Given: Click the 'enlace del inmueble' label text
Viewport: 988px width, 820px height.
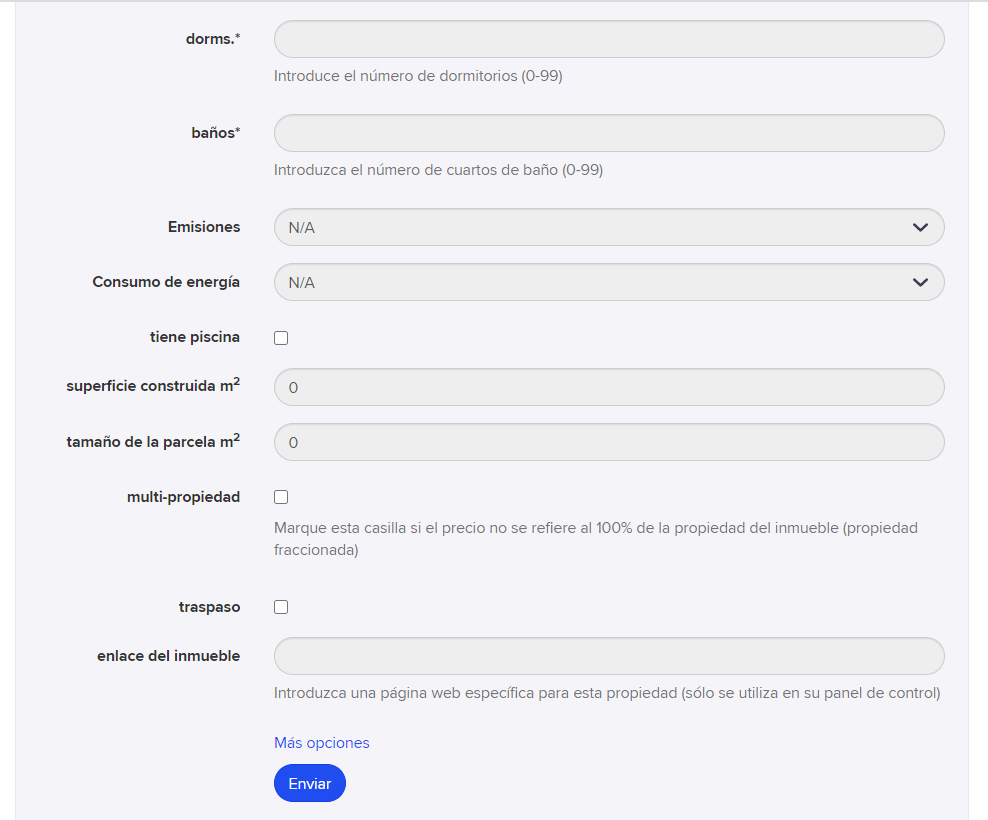Looking at the screenshot, I should coord(169,656).
